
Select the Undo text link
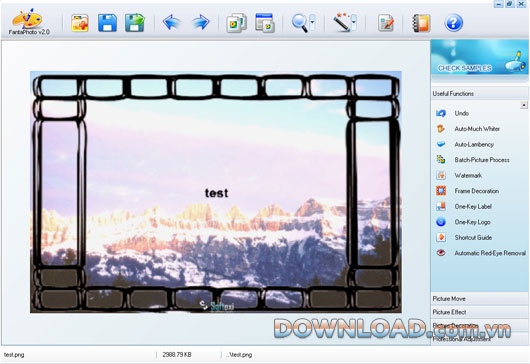461,113
